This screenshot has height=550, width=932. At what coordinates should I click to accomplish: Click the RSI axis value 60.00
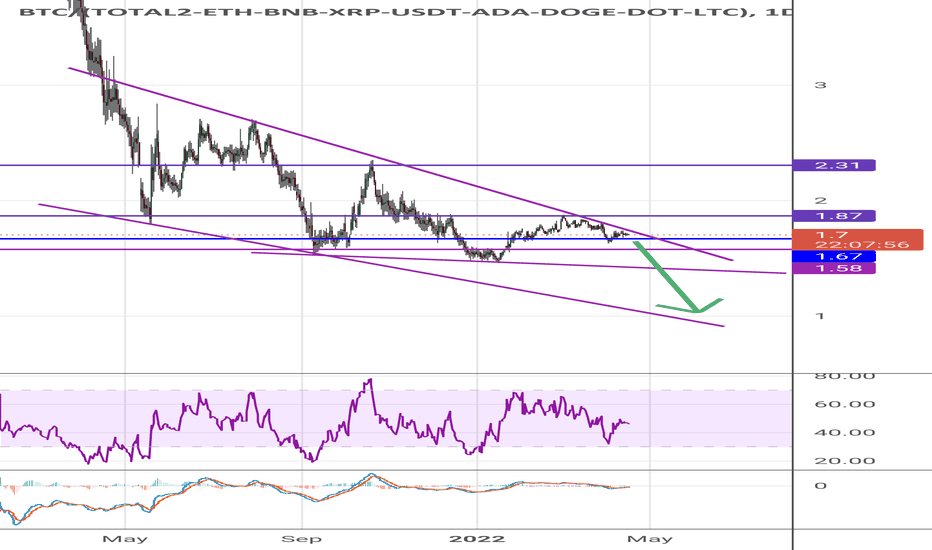844,404
